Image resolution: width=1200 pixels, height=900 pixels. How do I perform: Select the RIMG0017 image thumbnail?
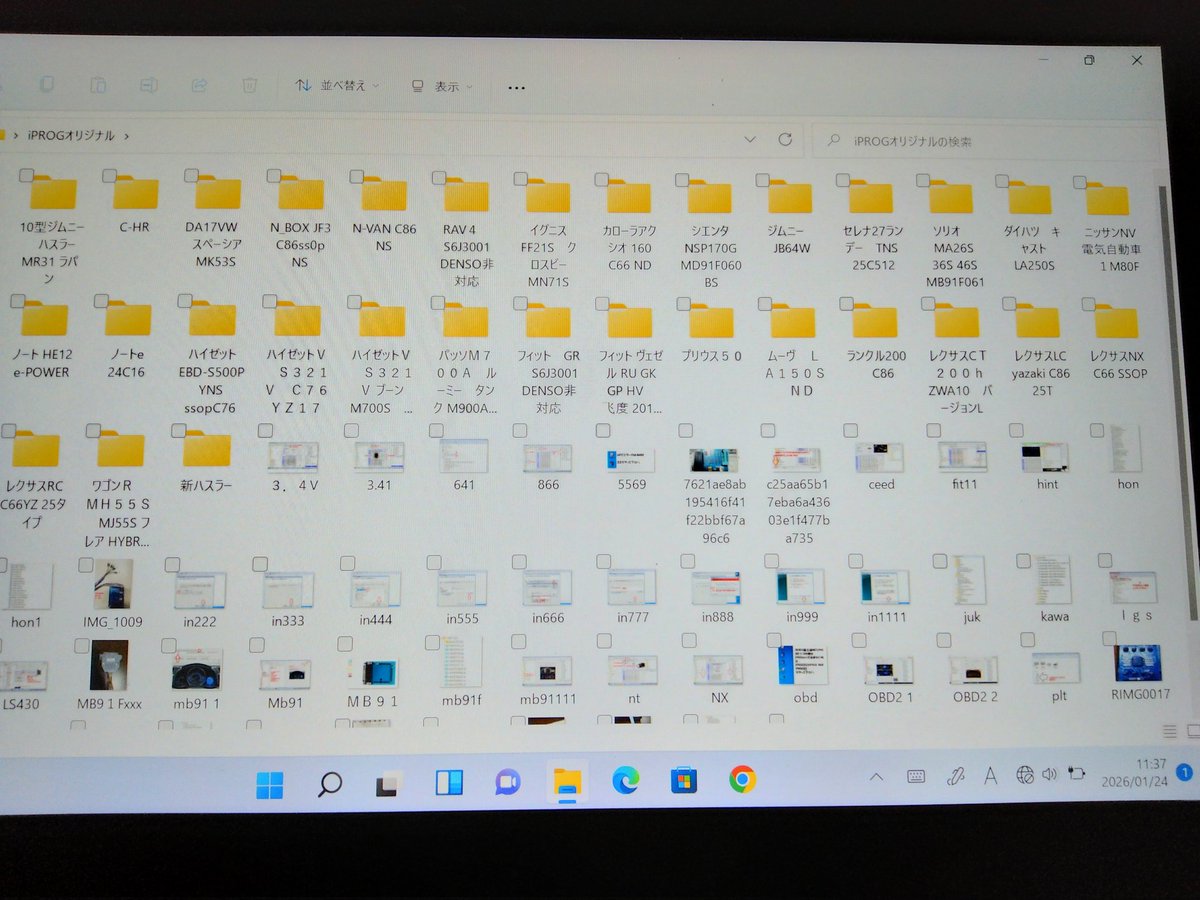pos(1138,663)
